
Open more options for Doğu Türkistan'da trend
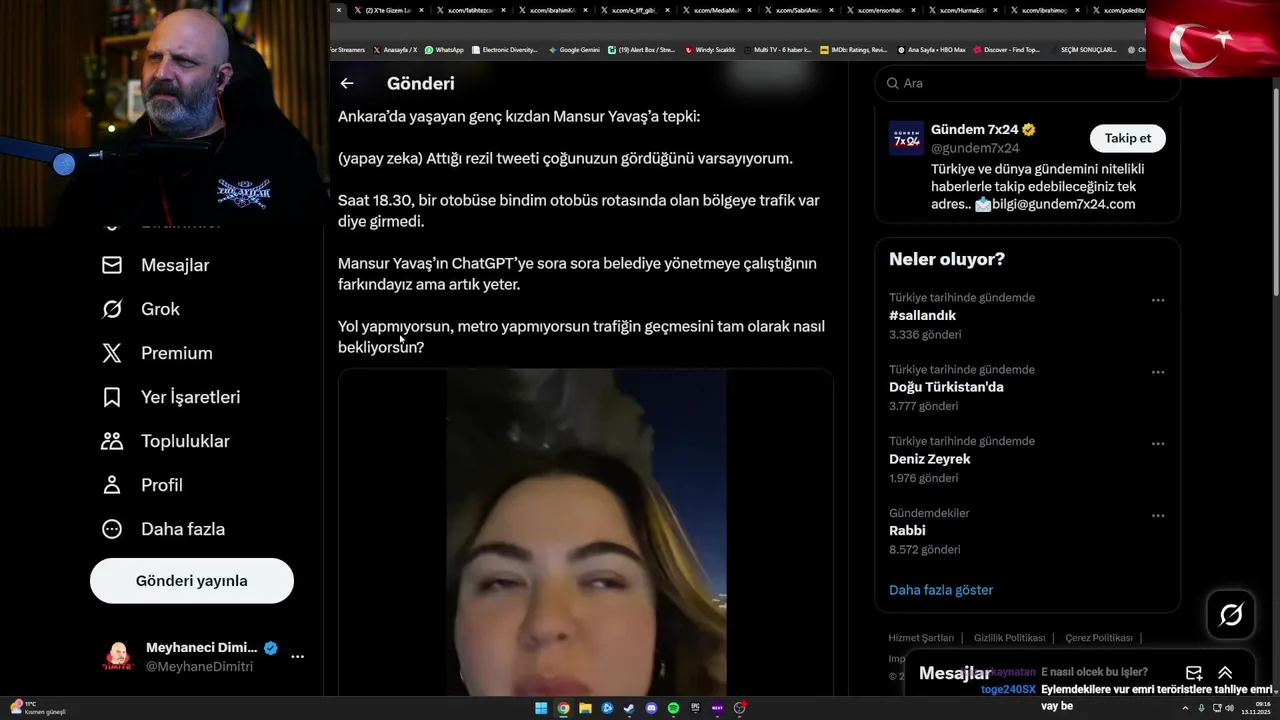tap(1158, 372)
